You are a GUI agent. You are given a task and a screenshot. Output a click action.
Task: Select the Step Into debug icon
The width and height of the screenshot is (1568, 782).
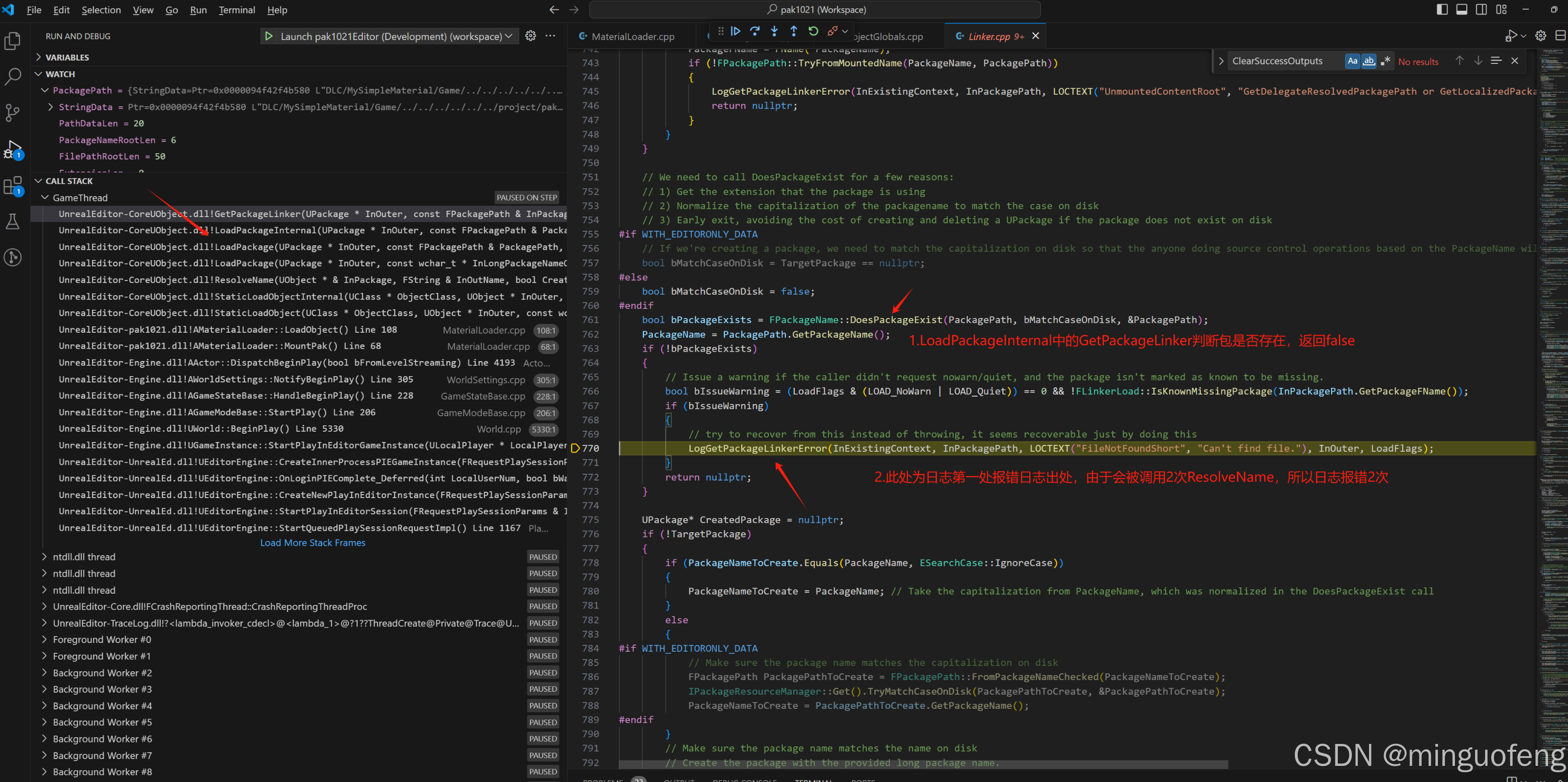point(774,31)
